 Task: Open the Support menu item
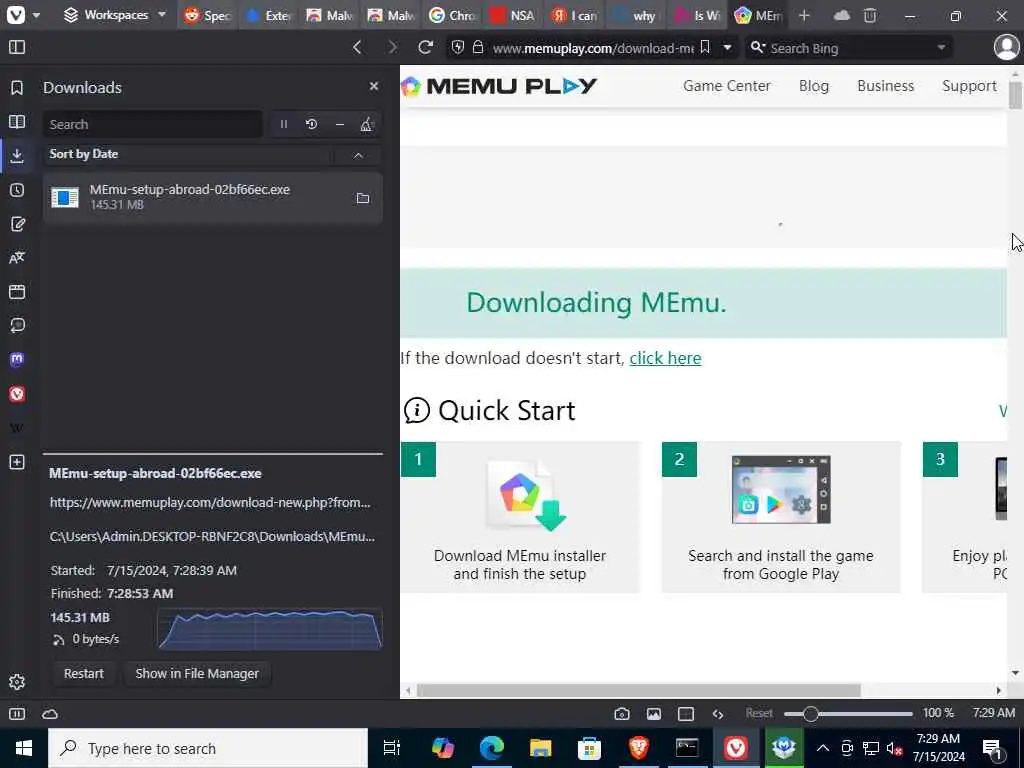tap(969, 86)
